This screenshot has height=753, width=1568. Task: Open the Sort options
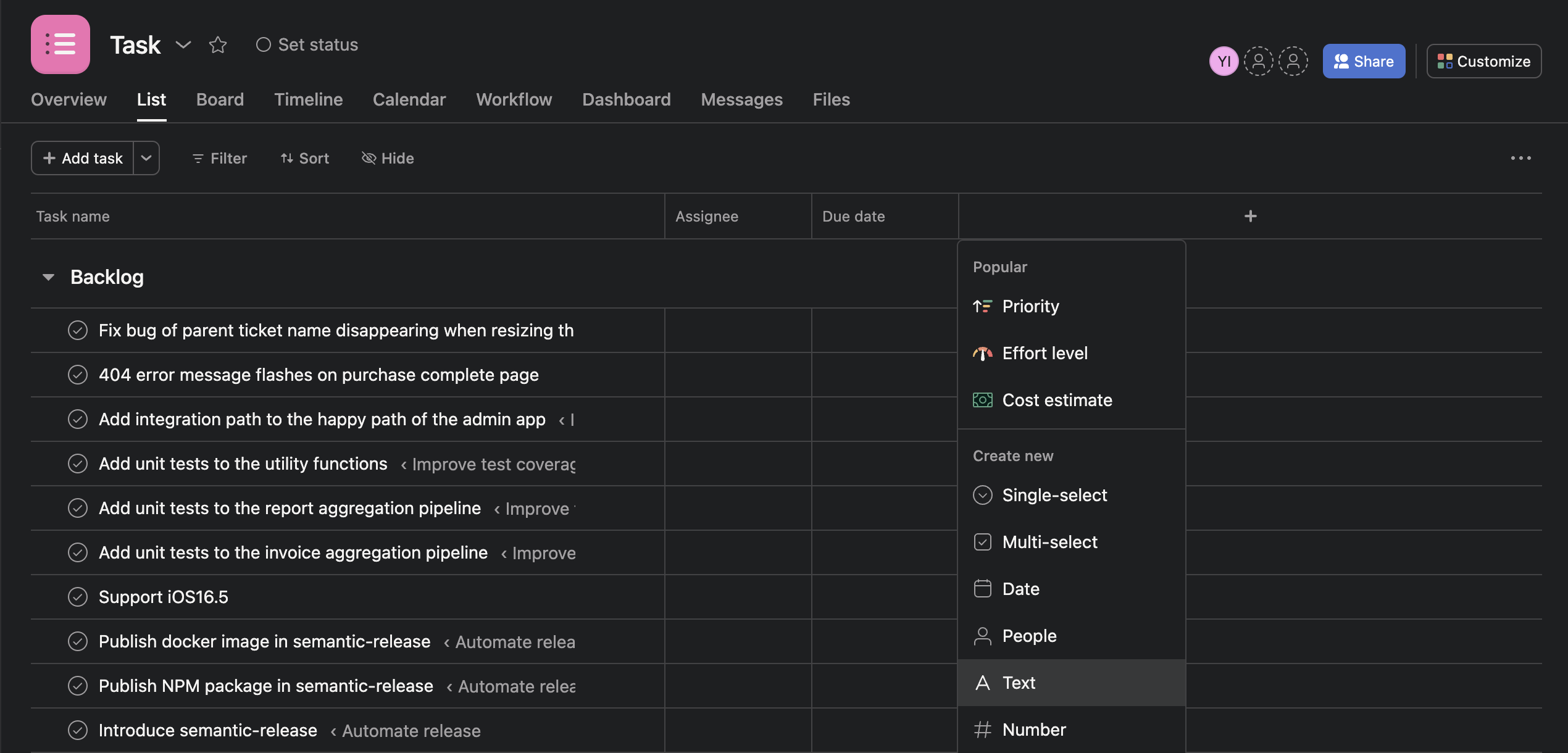click(304, 158)
